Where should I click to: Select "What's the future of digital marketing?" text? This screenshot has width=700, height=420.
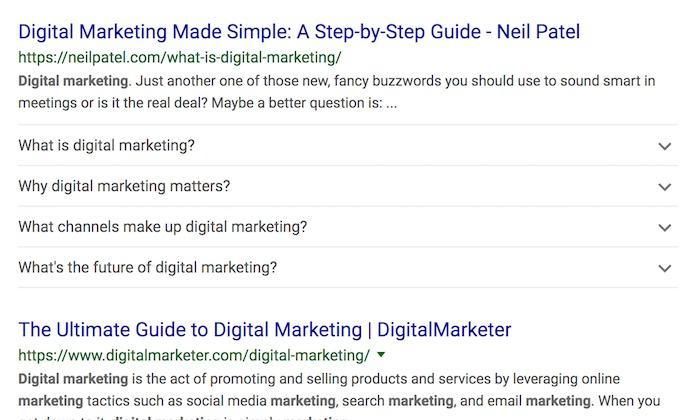click(x=147, y=268)
